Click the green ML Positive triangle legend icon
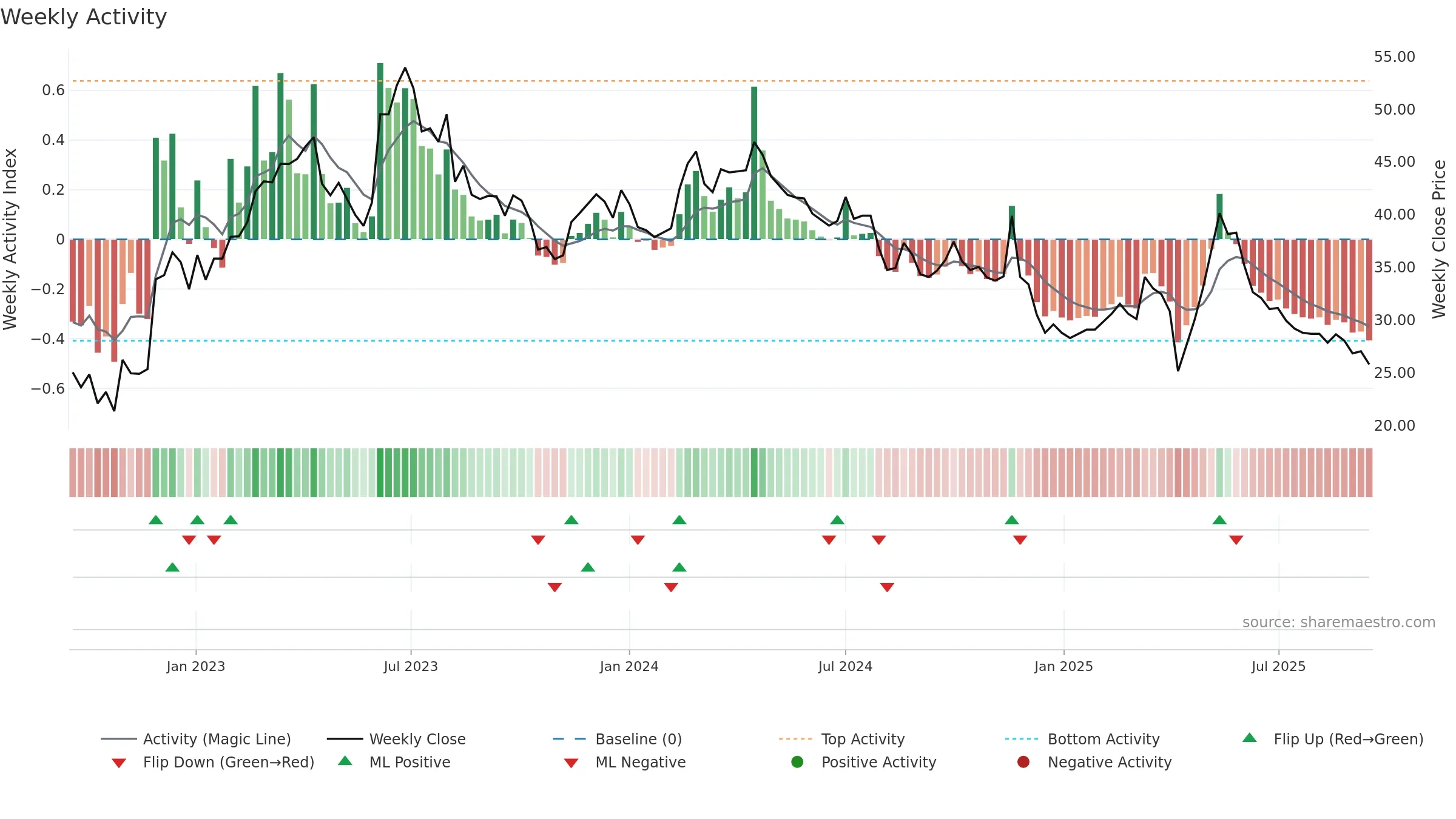 click(x=345, y=761)
